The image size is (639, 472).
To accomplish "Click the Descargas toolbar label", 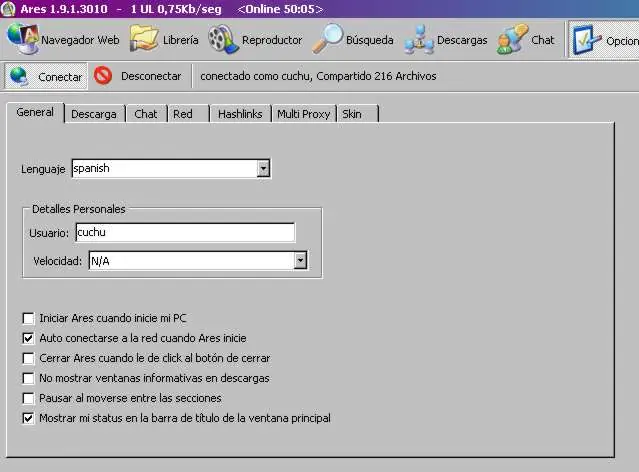I will (x=462, y=40).
